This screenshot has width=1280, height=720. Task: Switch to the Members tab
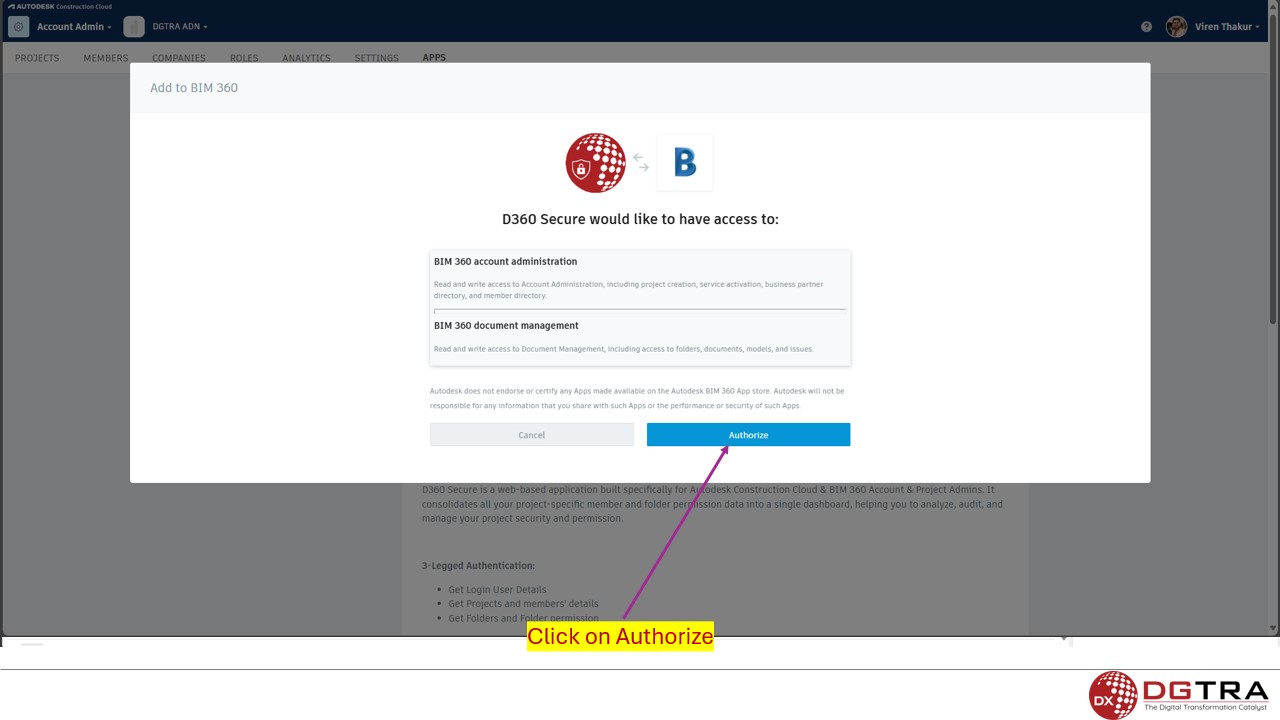click(x=106, y=58)
